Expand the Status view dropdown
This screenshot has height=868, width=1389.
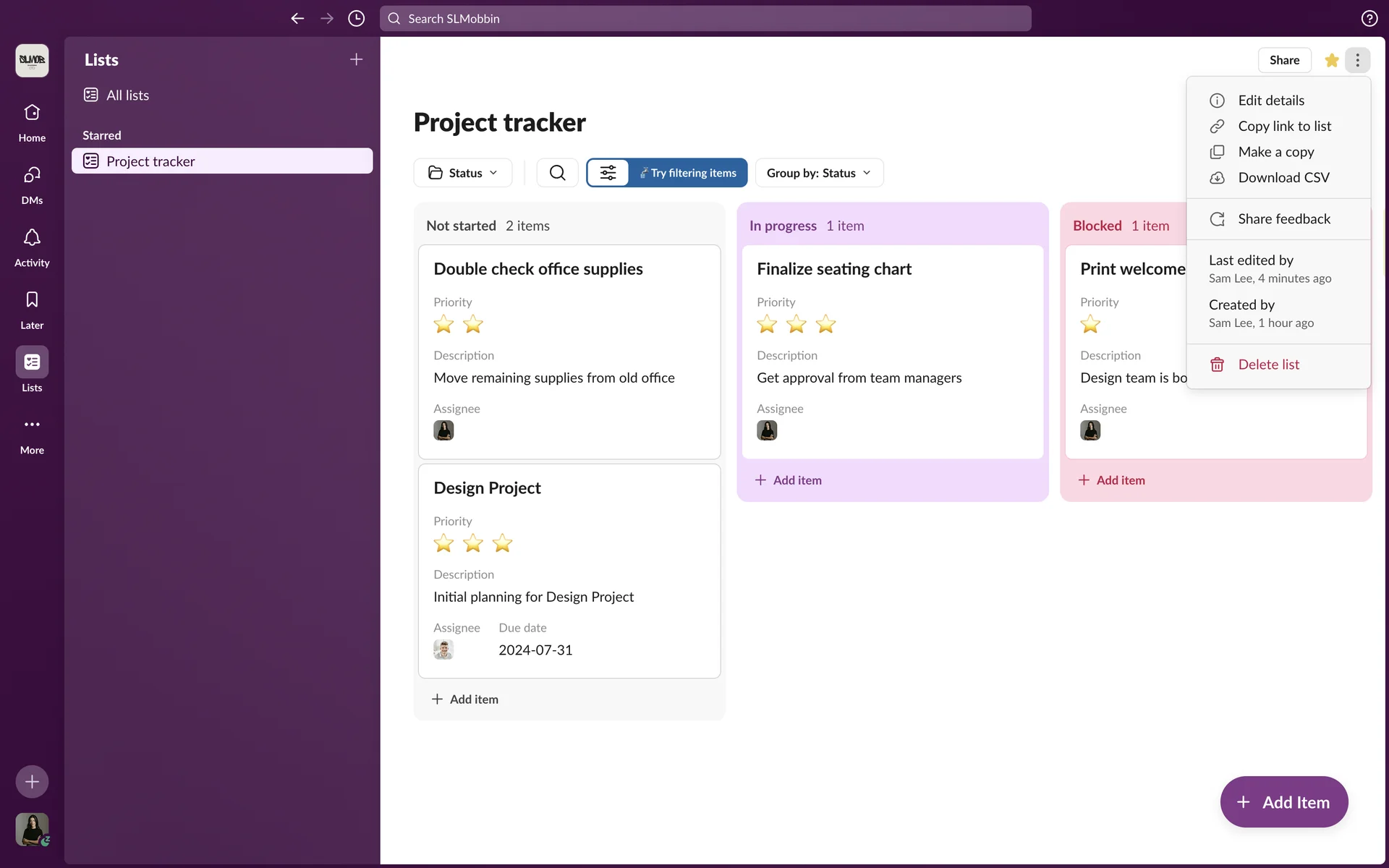click(463, 173)
